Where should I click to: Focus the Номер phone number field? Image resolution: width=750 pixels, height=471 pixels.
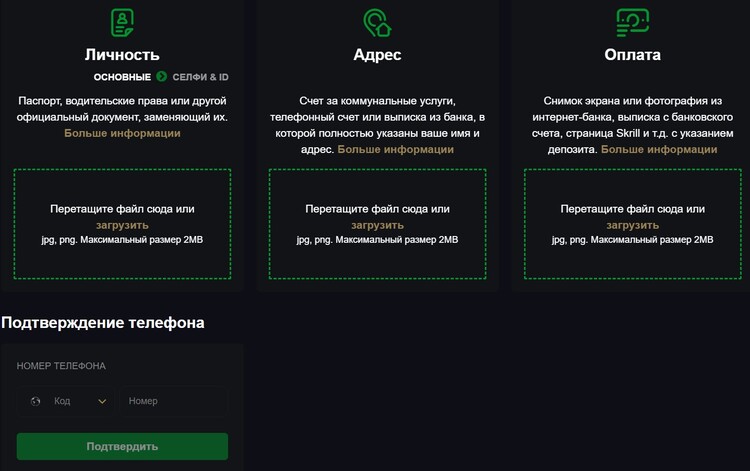[172, 401]
